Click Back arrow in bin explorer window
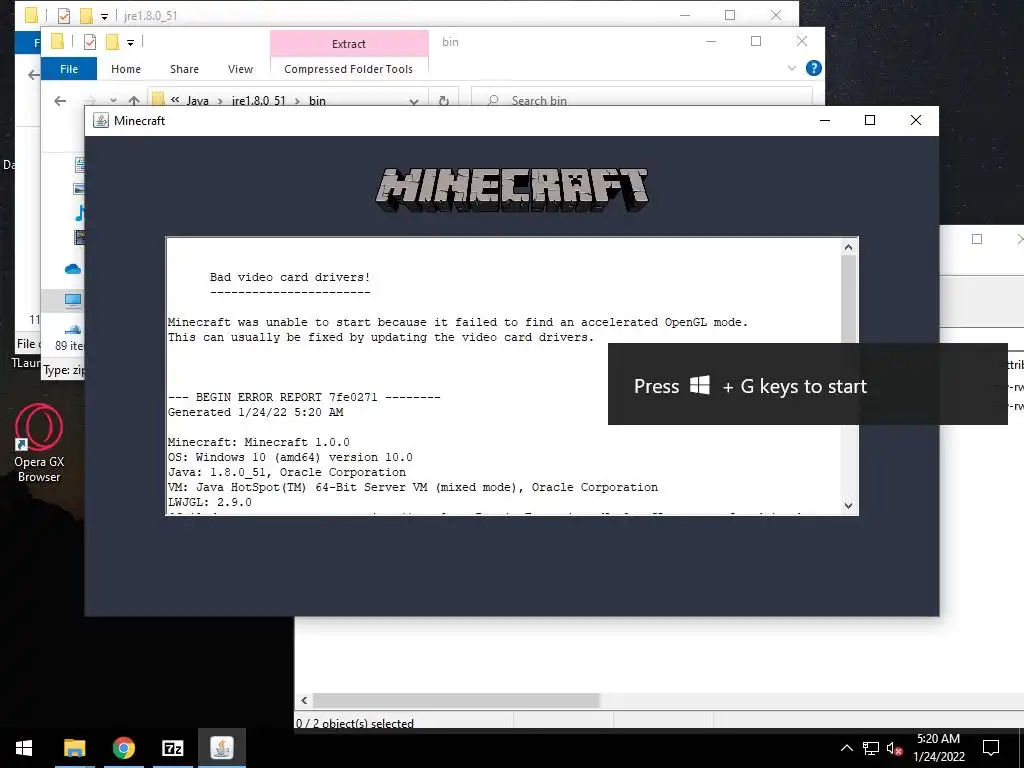Viewport: 1024px width, 768px height. coord(60,101)
